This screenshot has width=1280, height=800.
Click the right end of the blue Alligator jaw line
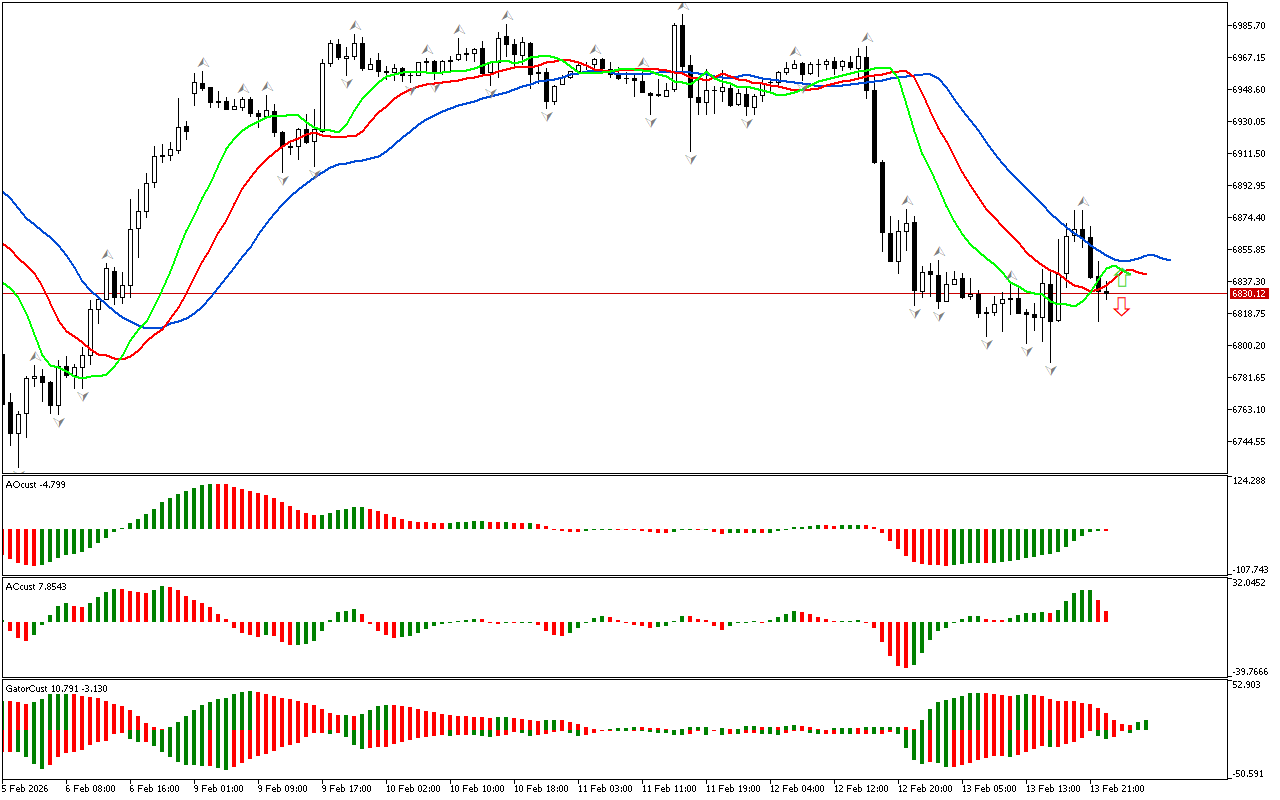tap(1169, 260)
